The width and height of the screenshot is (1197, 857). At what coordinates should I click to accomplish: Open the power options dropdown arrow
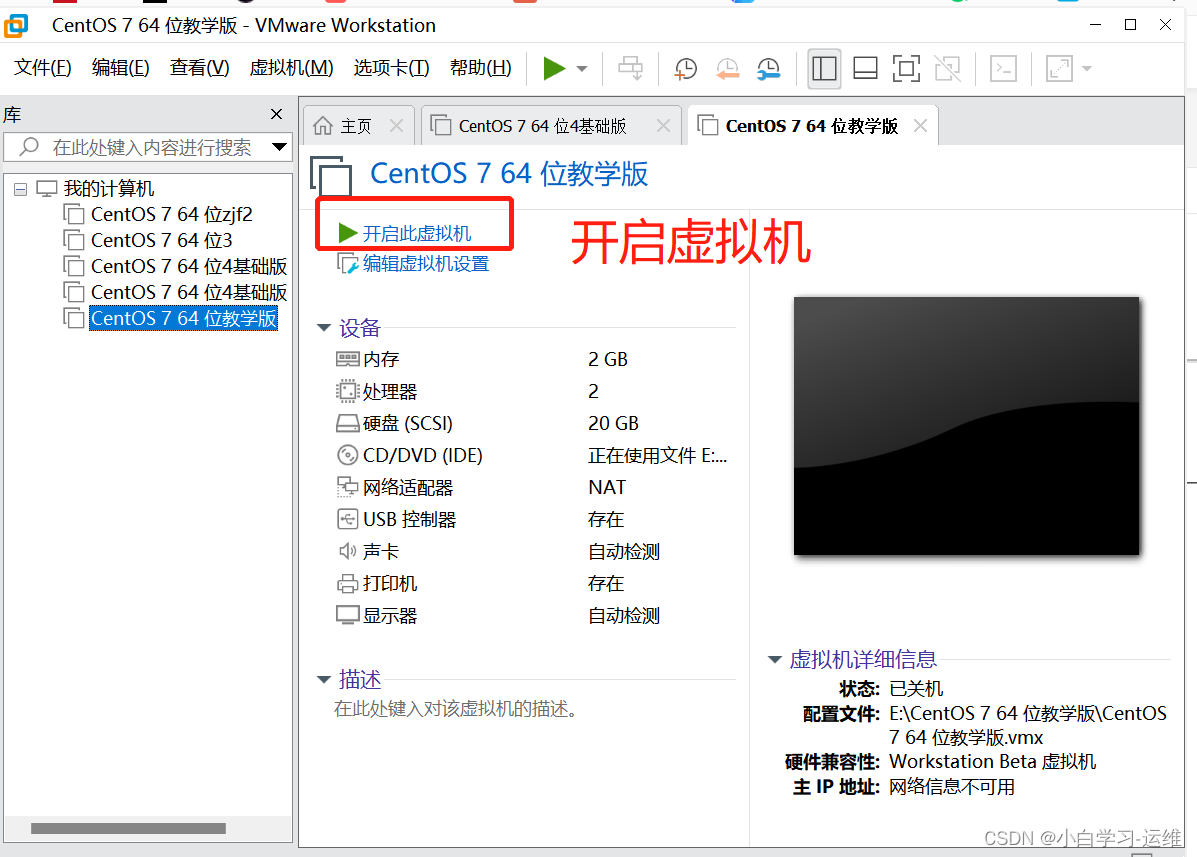click(x=582, y=69)
